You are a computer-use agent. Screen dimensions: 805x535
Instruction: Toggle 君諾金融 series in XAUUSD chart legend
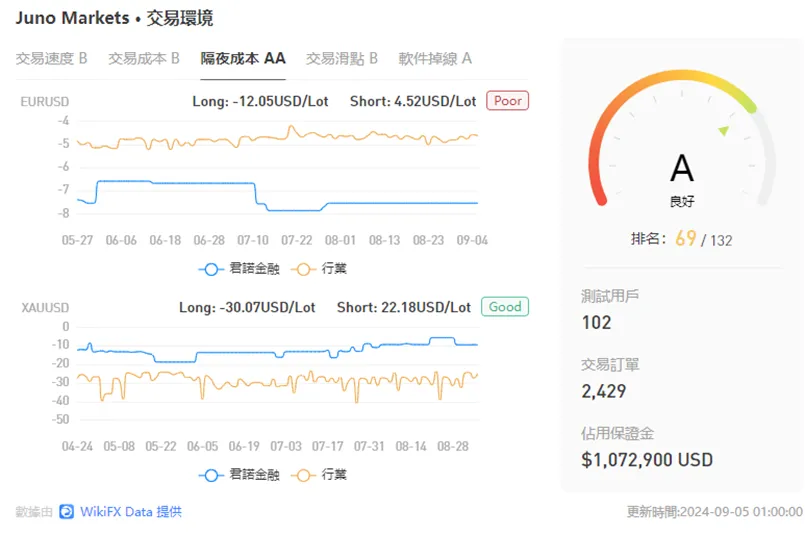click(x=239, y=475)
